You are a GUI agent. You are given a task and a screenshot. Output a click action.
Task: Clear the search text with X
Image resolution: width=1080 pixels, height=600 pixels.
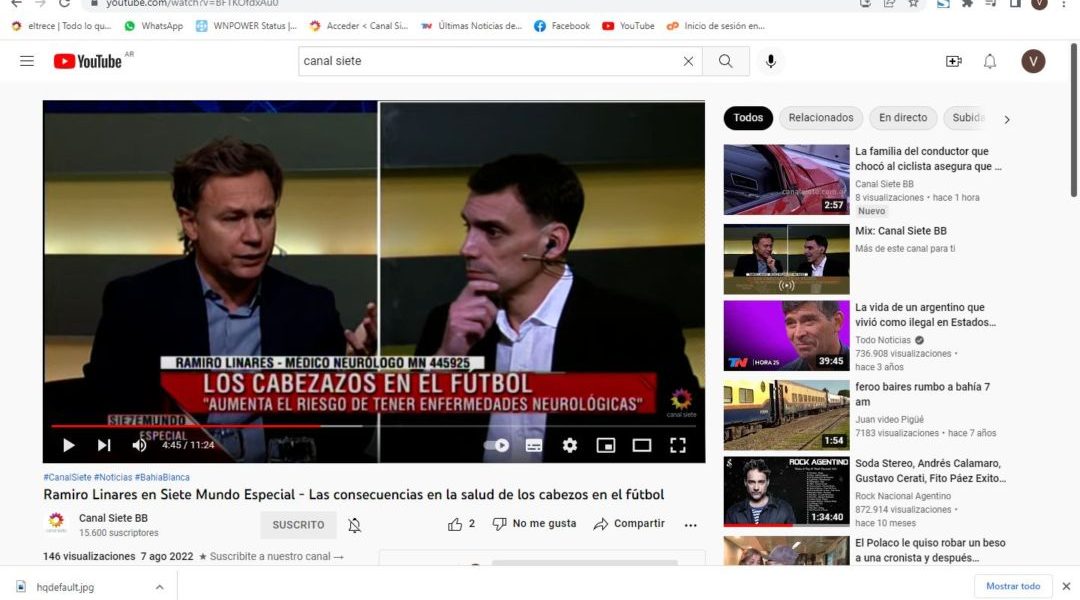click(688, 61)
